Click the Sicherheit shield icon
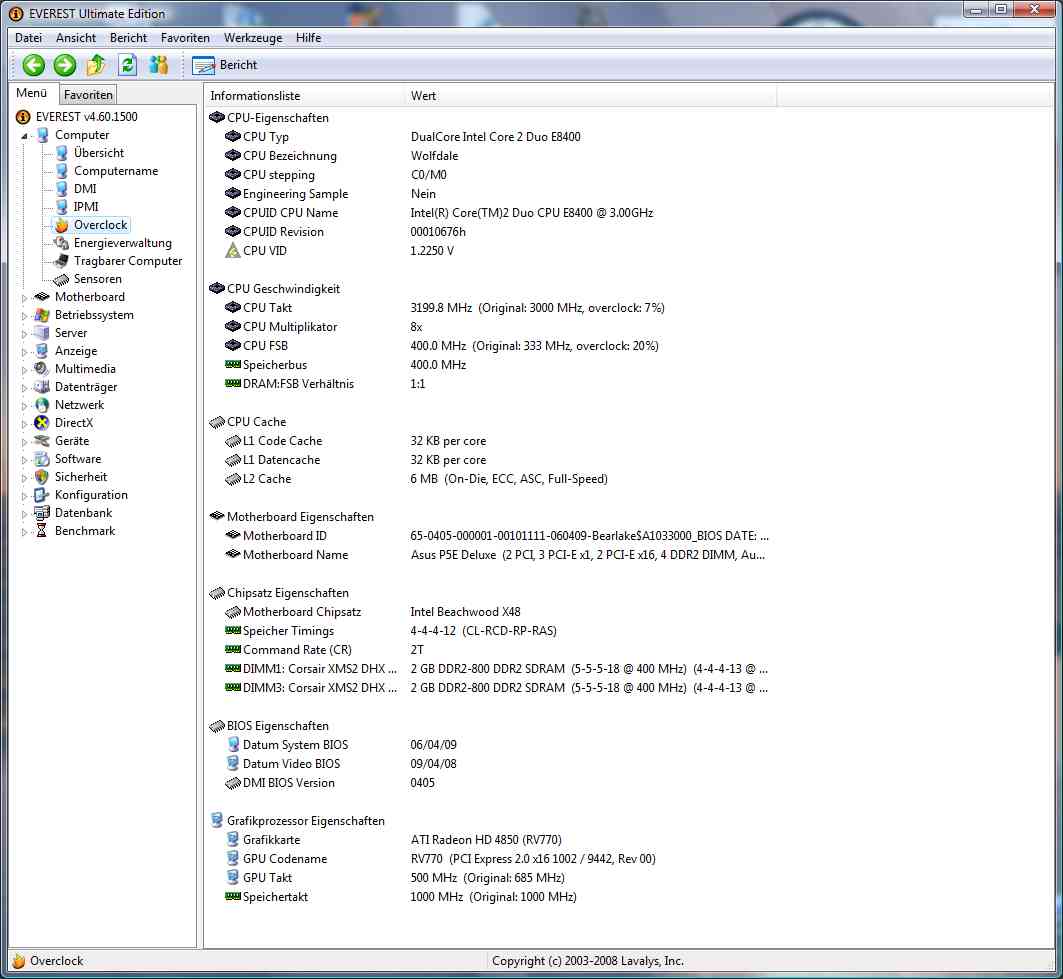This screenshot has width=1063, height=979. (x=42, y=477)
